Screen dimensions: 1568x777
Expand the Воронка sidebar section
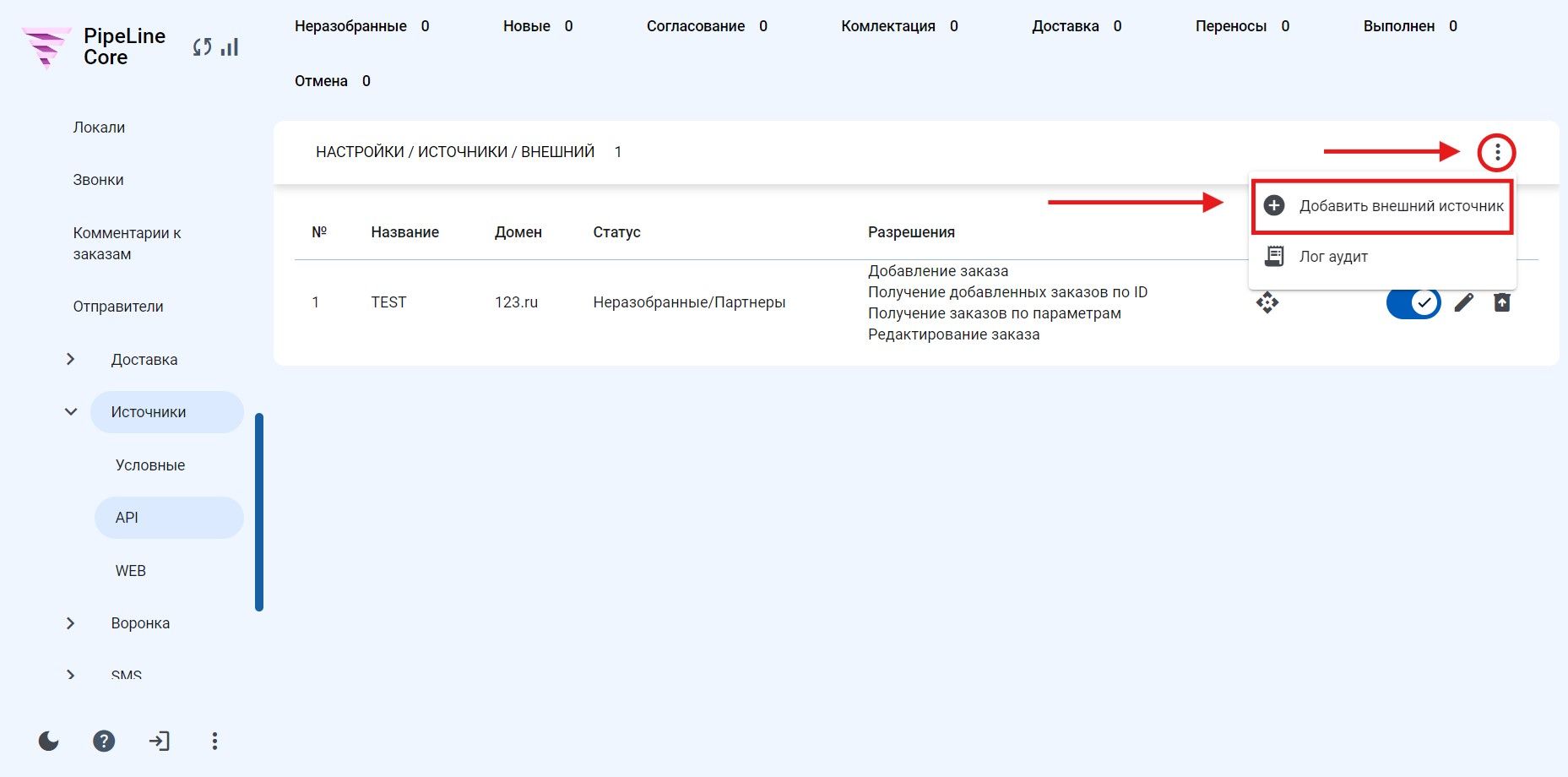tap(71, 623)
